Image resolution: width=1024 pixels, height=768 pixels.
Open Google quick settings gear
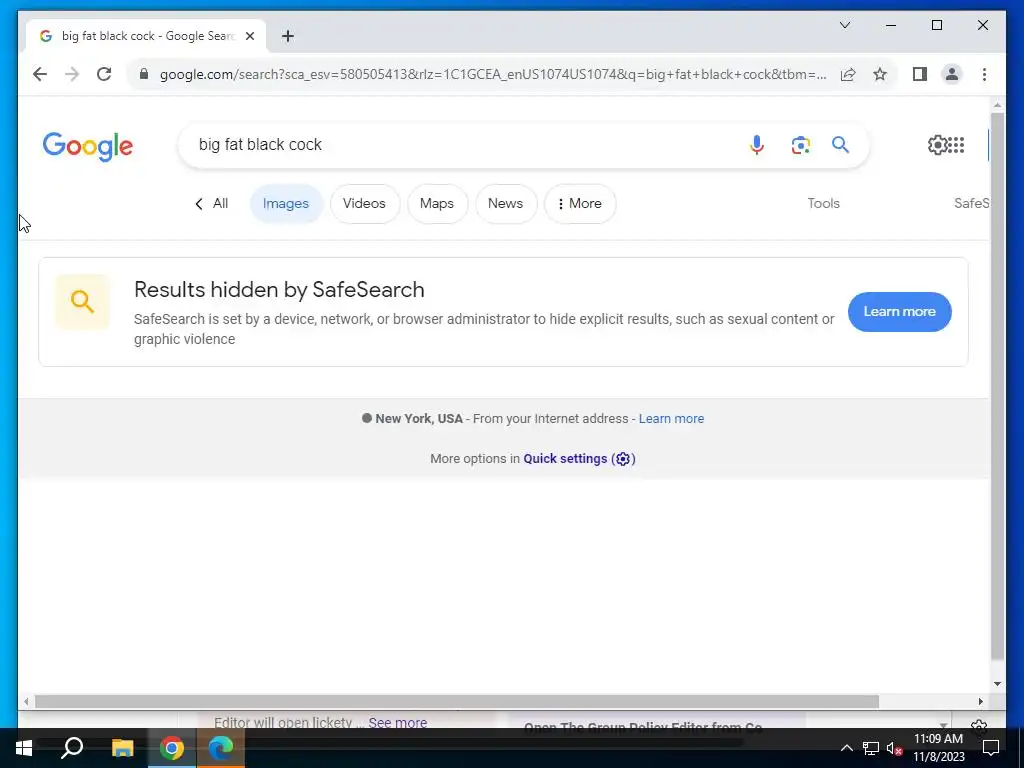[x=937, y=144]
